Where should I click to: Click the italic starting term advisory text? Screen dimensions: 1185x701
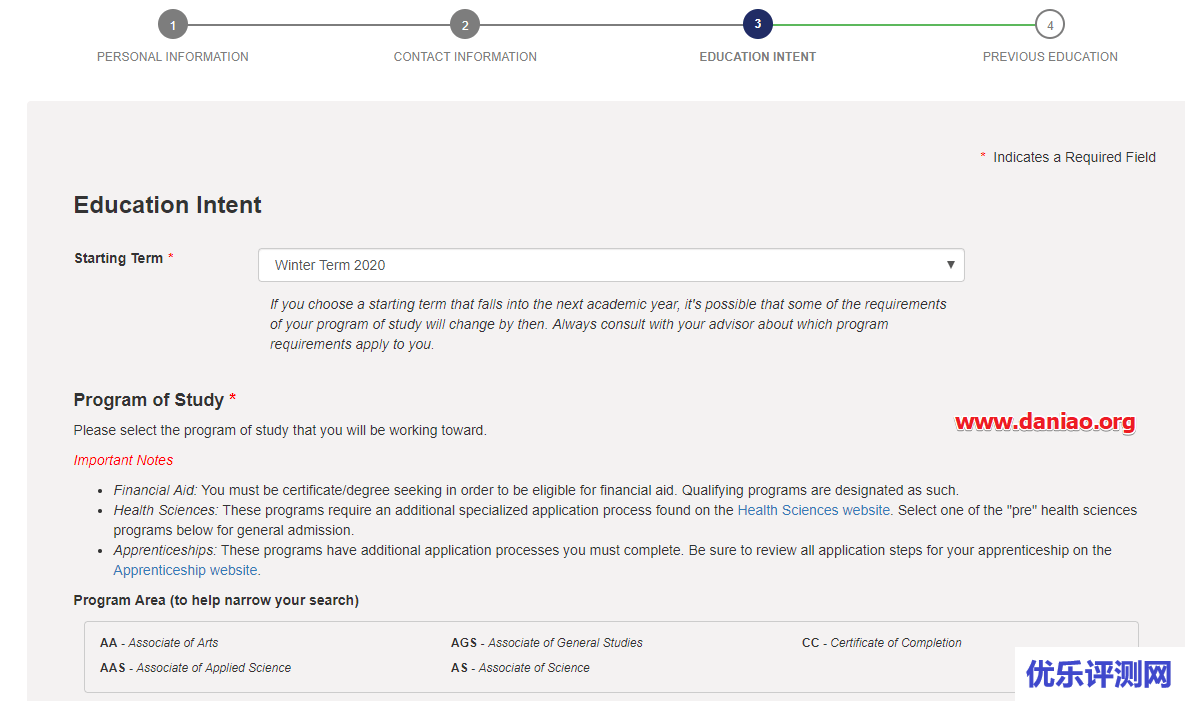pos(608,324)
